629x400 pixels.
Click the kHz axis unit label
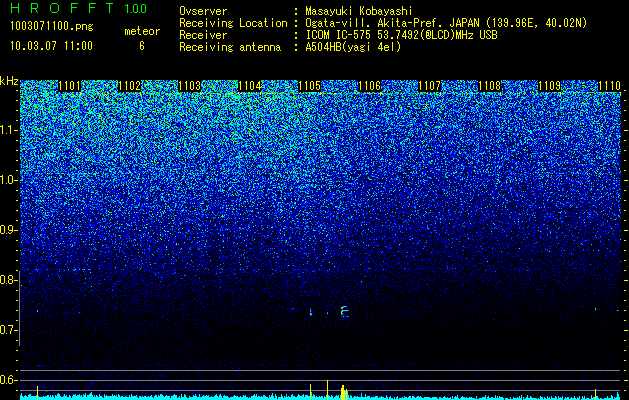[9, 81]
